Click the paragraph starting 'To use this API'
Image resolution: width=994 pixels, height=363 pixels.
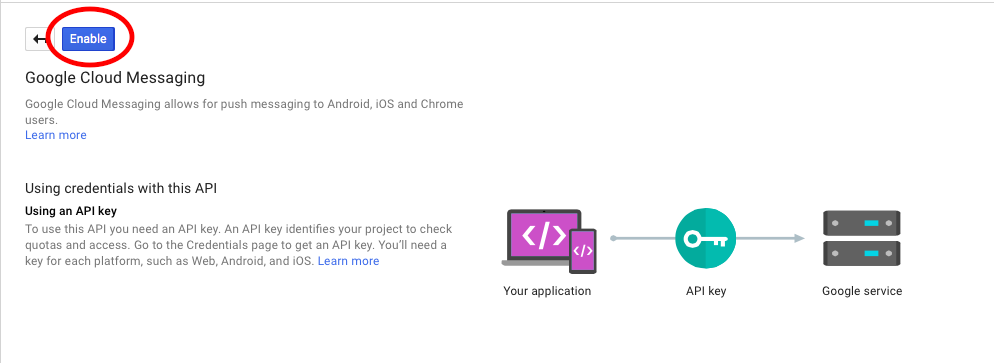[x=238, y=245]
